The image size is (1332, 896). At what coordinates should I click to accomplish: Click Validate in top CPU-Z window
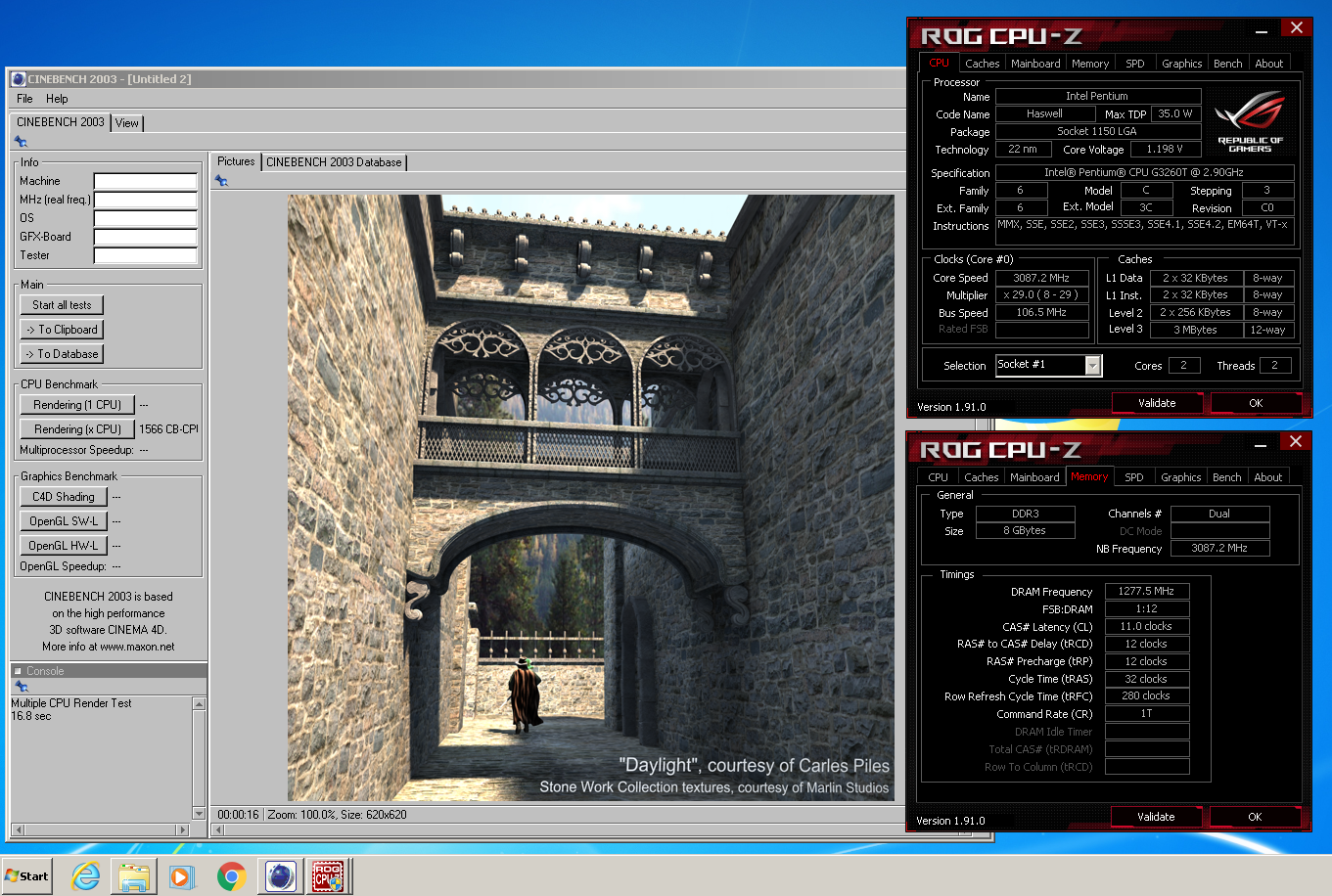[x=1157, y=403]
